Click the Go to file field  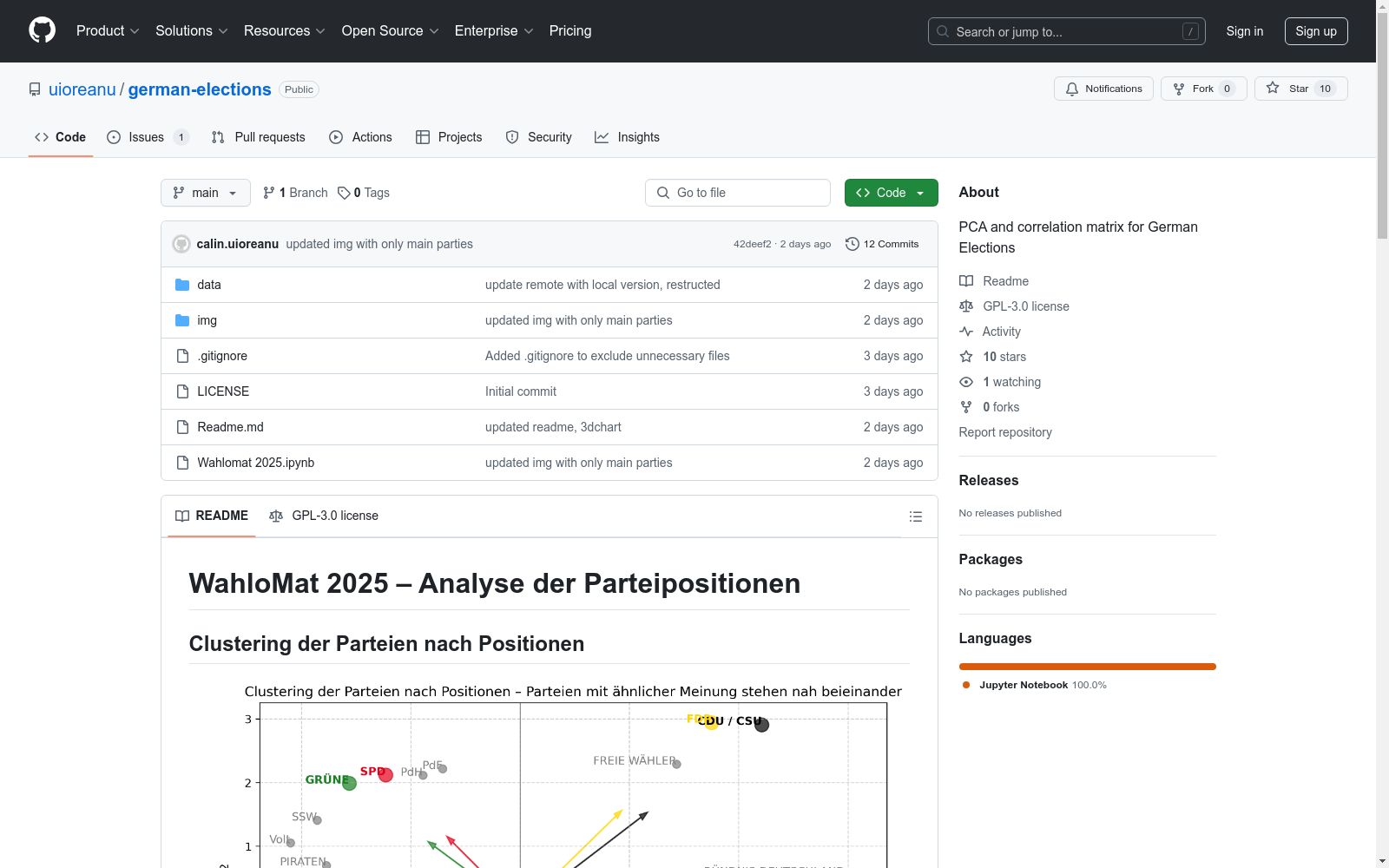coord(738,193)
